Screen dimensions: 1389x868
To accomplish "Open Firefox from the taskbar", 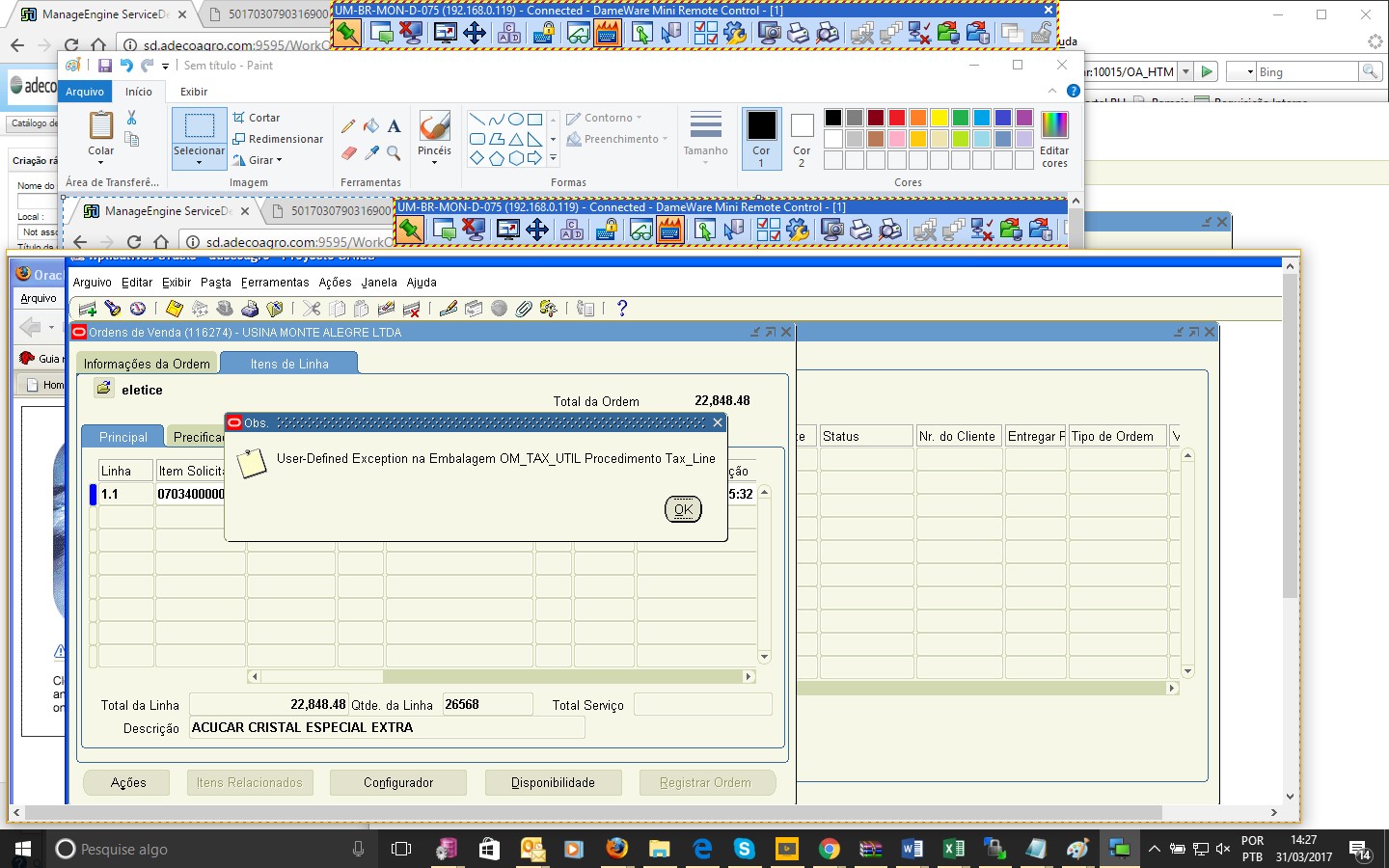I will coord(616,849).
